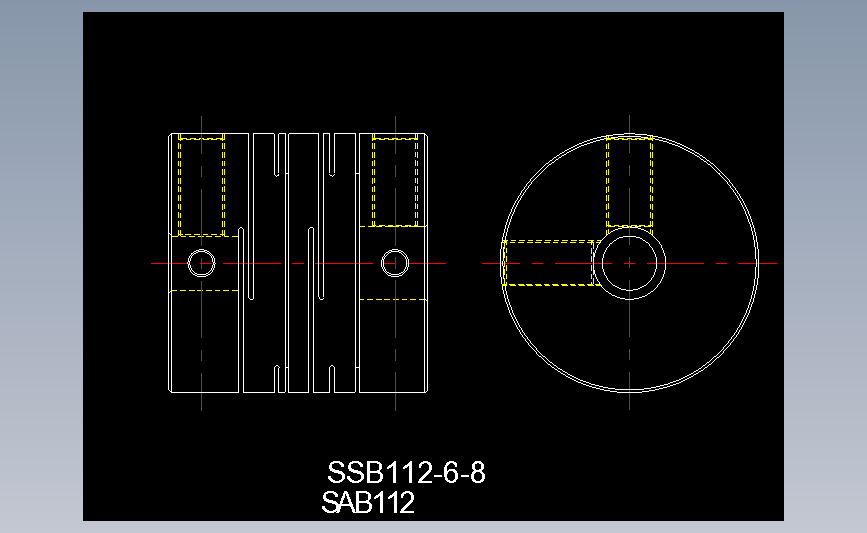Click the SSB112-6-8 part label

406,473
